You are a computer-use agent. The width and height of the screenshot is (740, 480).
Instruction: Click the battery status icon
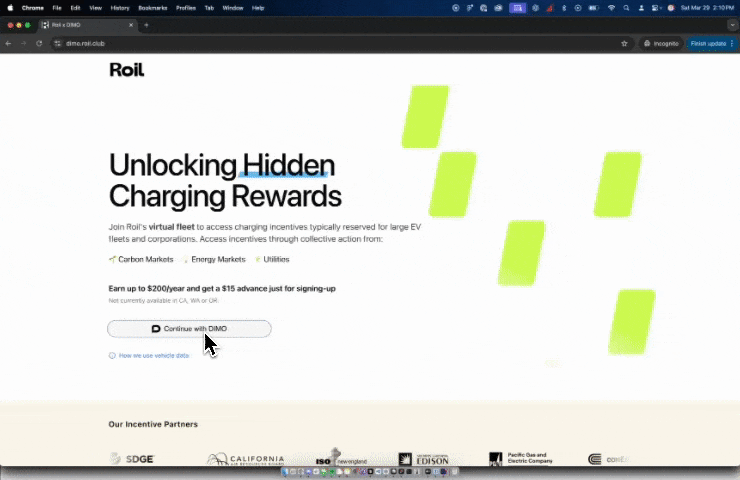coord(594,8)
